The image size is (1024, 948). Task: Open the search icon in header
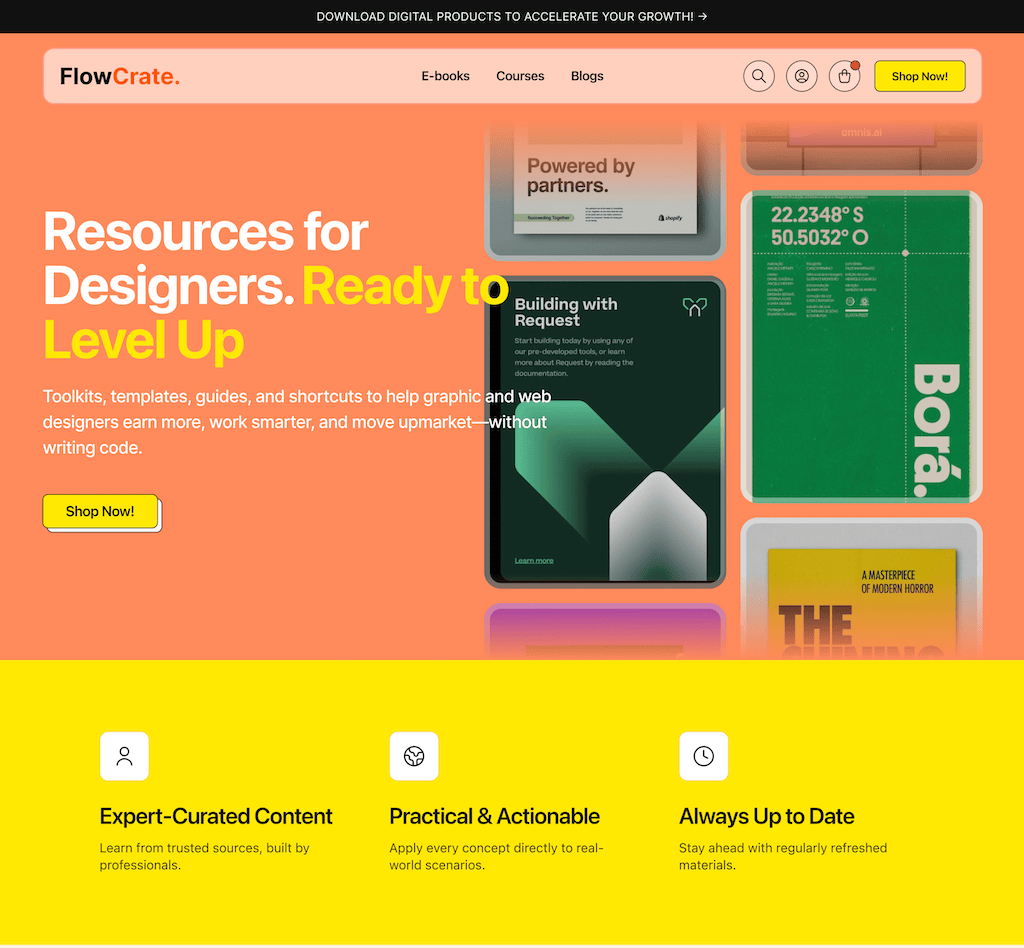tap(759, 76)
